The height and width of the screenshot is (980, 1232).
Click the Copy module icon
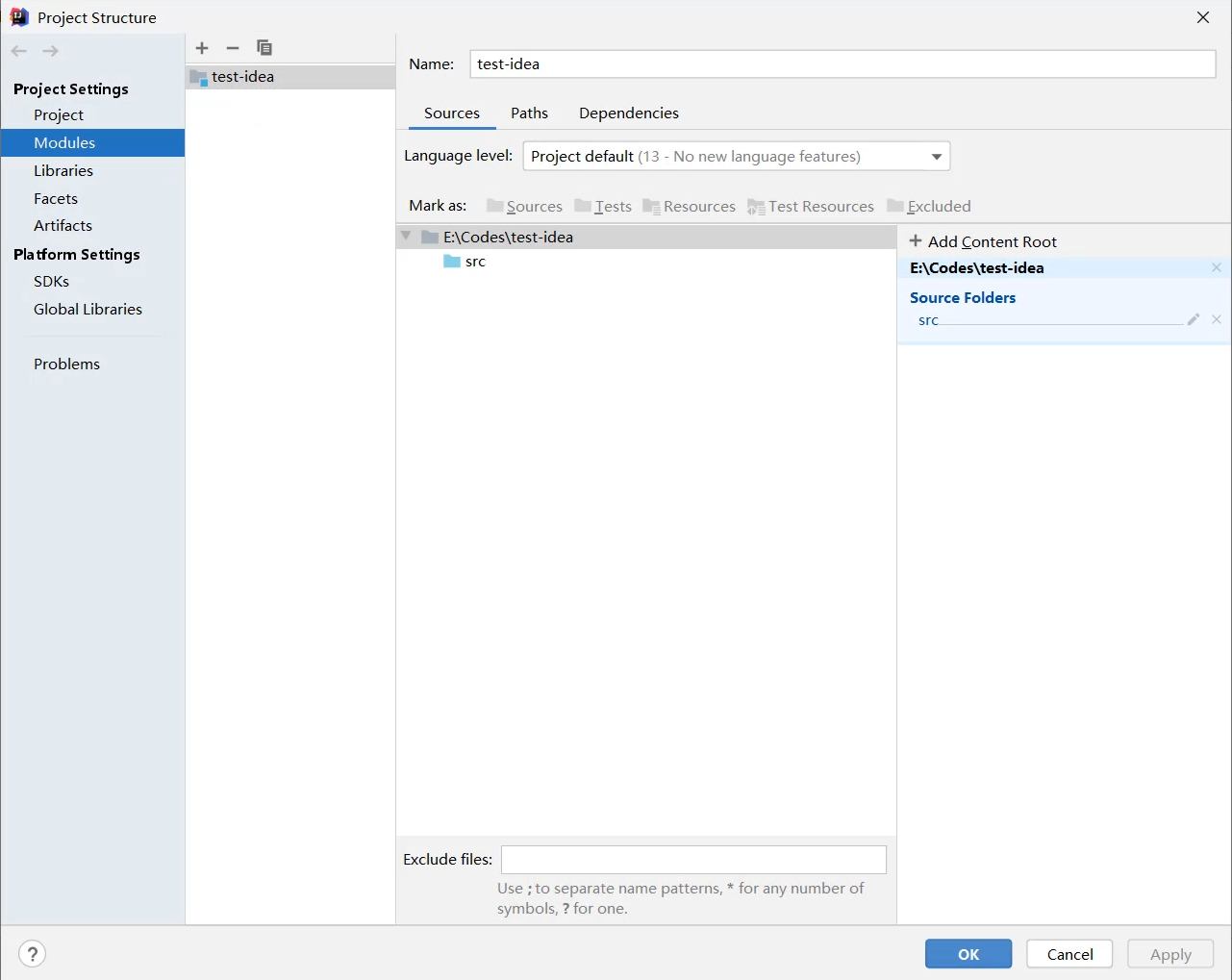(264, 48)
